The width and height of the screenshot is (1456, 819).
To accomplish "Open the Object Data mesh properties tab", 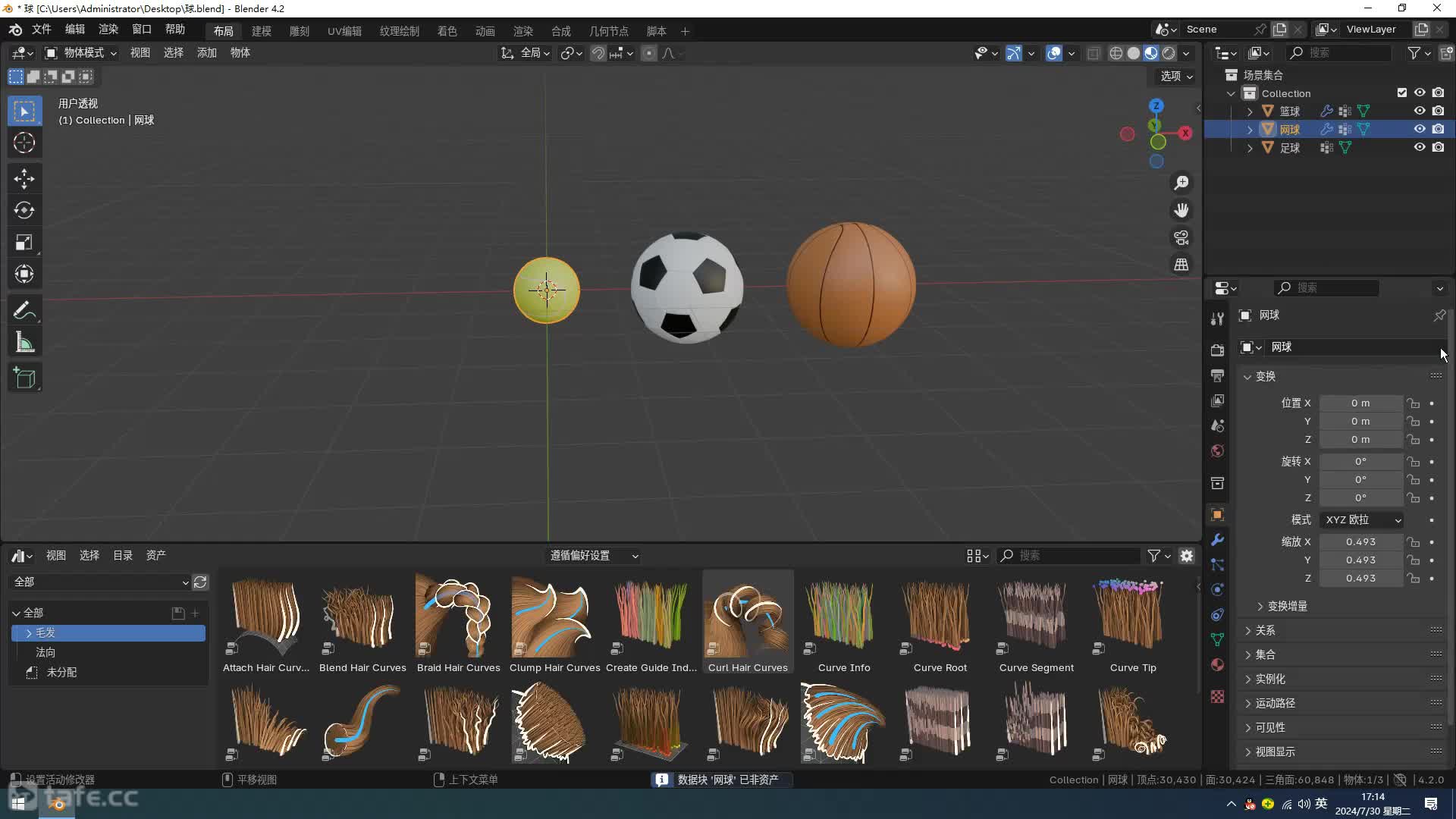I will pos(1217,640).
